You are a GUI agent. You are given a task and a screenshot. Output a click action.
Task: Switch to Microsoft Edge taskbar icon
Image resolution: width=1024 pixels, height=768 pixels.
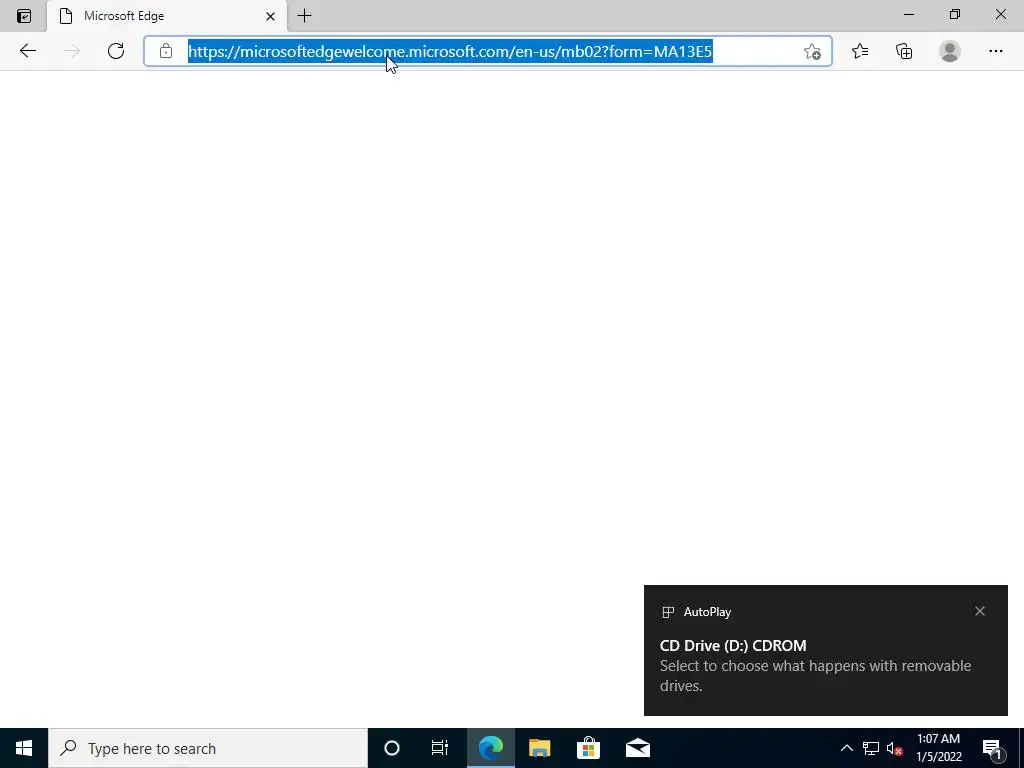490,748
